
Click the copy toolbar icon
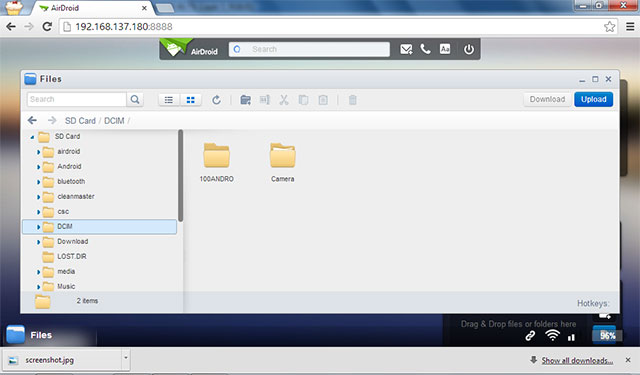click(x=303, y=100)
